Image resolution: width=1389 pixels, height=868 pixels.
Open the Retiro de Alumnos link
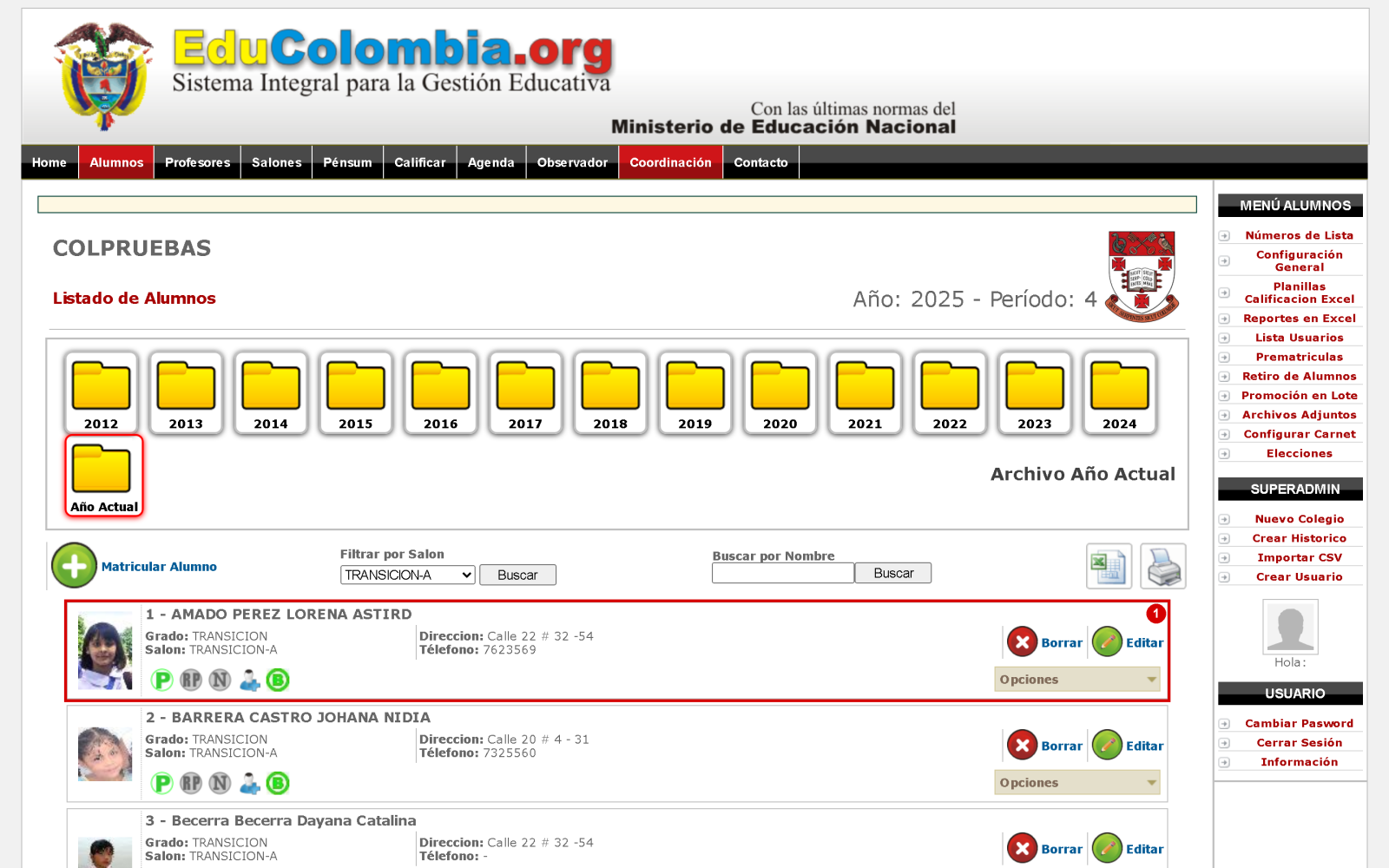pos(1299,376)
